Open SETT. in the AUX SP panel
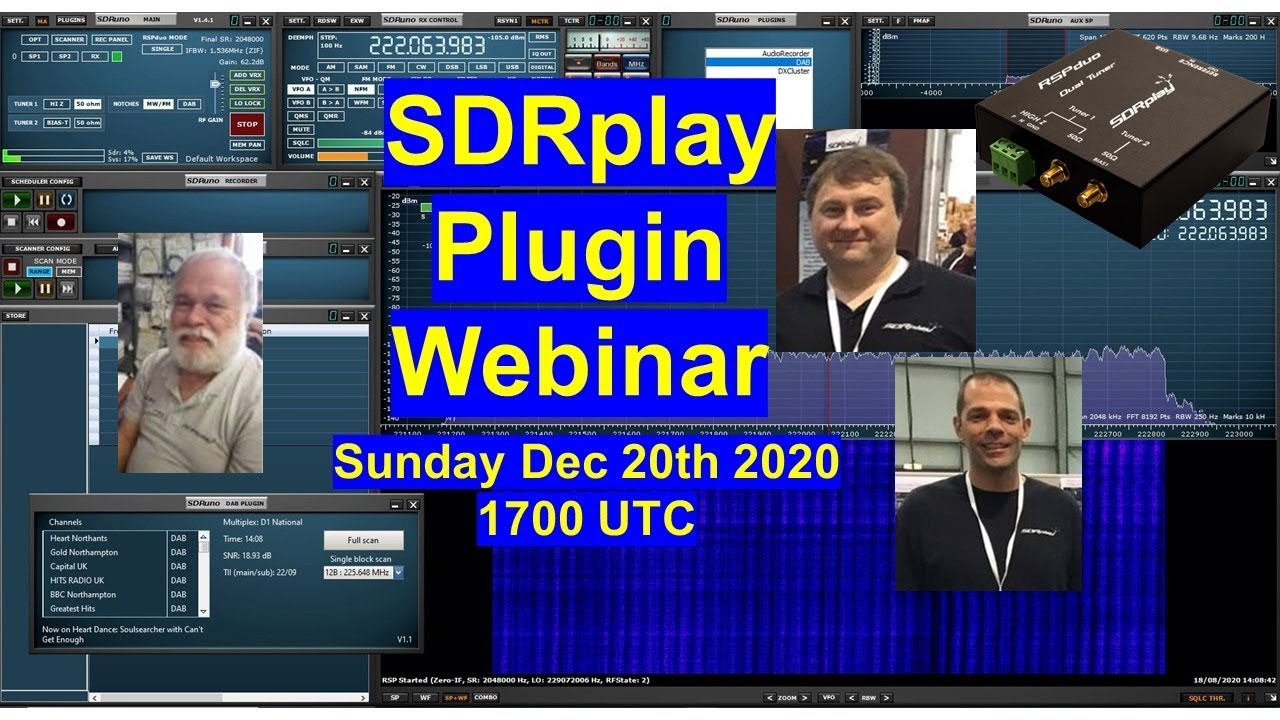Viewport: 1280px width, 720px height. [875, 20]
